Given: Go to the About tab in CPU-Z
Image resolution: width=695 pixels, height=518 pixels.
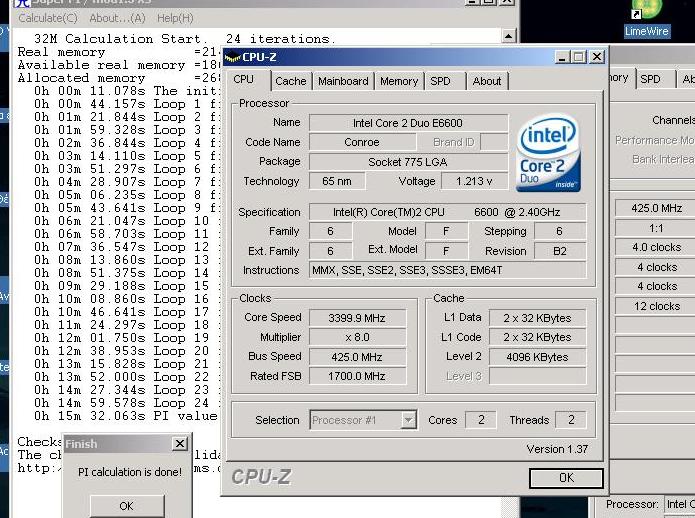Looking at the screenshot, I should coord(487,81).
